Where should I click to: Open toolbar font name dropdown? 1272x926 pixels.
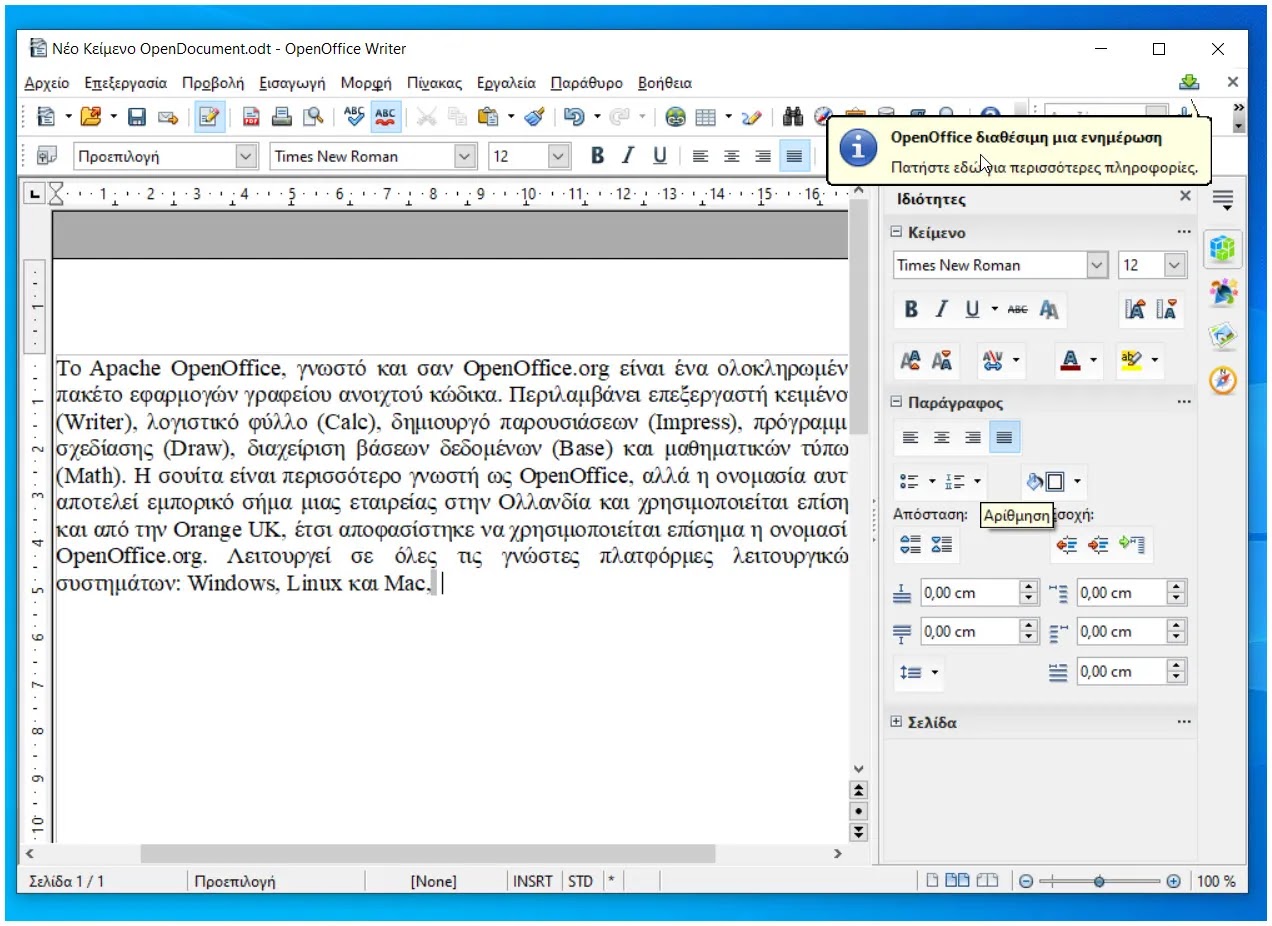click(x=465, y=156)
